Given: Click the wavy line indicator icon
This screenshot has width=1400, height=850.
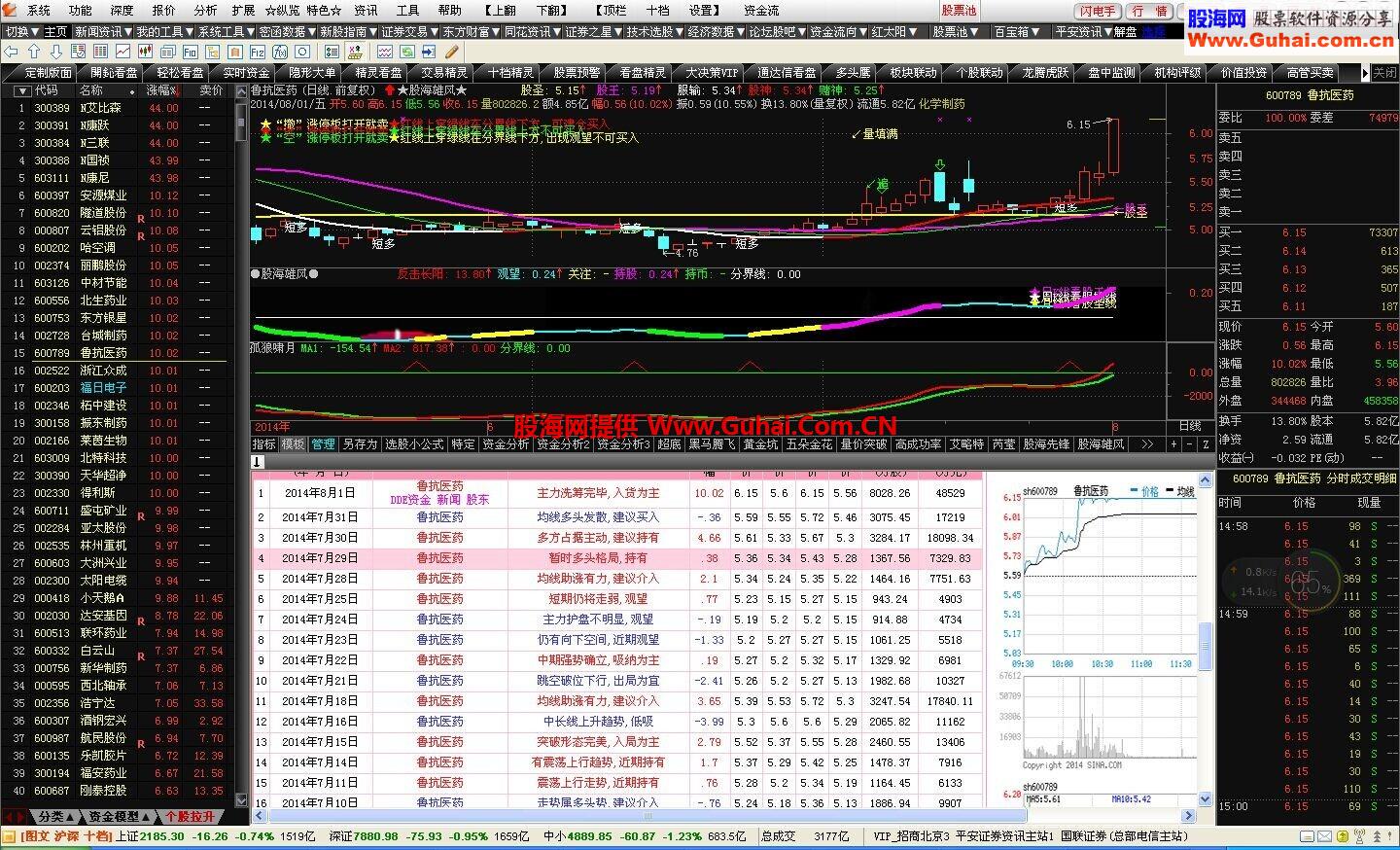Looking at the screenshot, I should (x=385, y=52).
